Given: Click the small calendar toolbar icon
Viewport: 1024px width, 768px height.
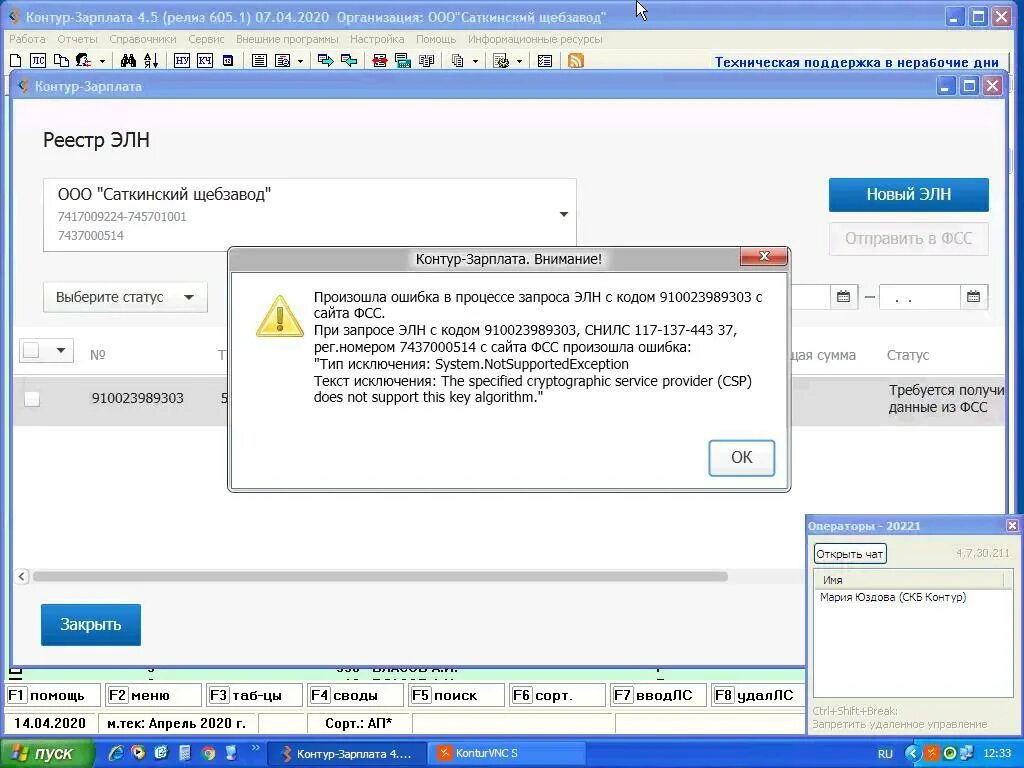Looking at the screenshot, I should pyautogui.click(x=227, y=61).
